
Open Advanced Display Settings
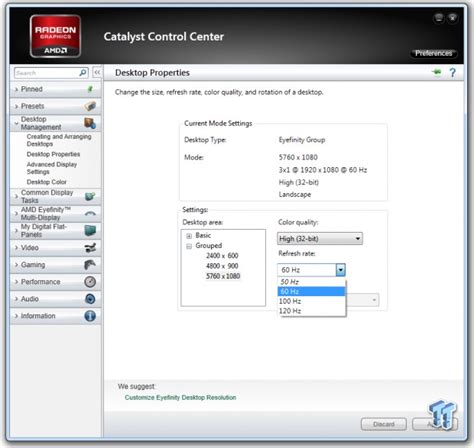(x=52, y=168)
